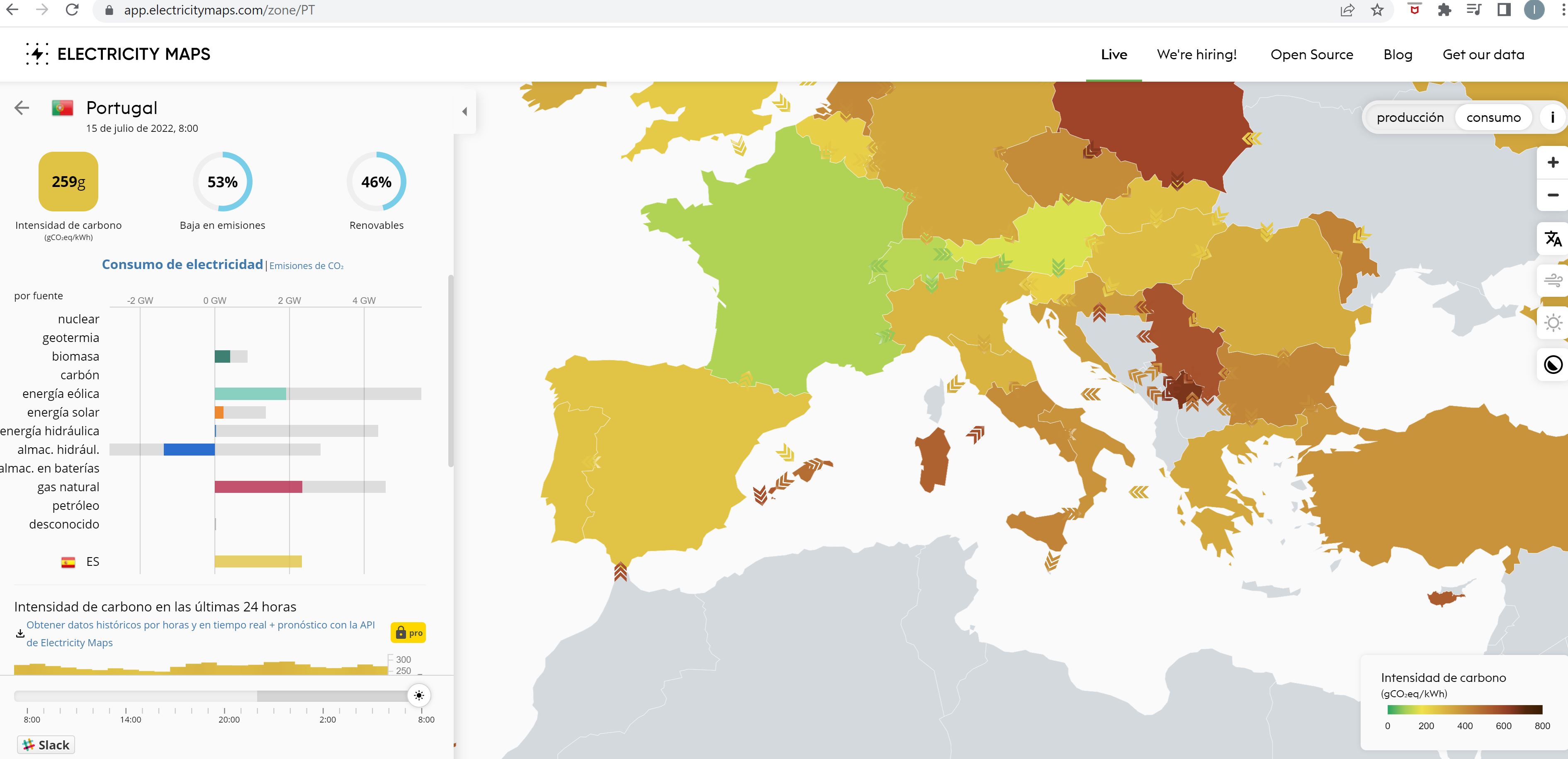Viewport: 1568px width, 759px height.
Task: Toggle the wind layer icon
Action: click(1553, 281)
